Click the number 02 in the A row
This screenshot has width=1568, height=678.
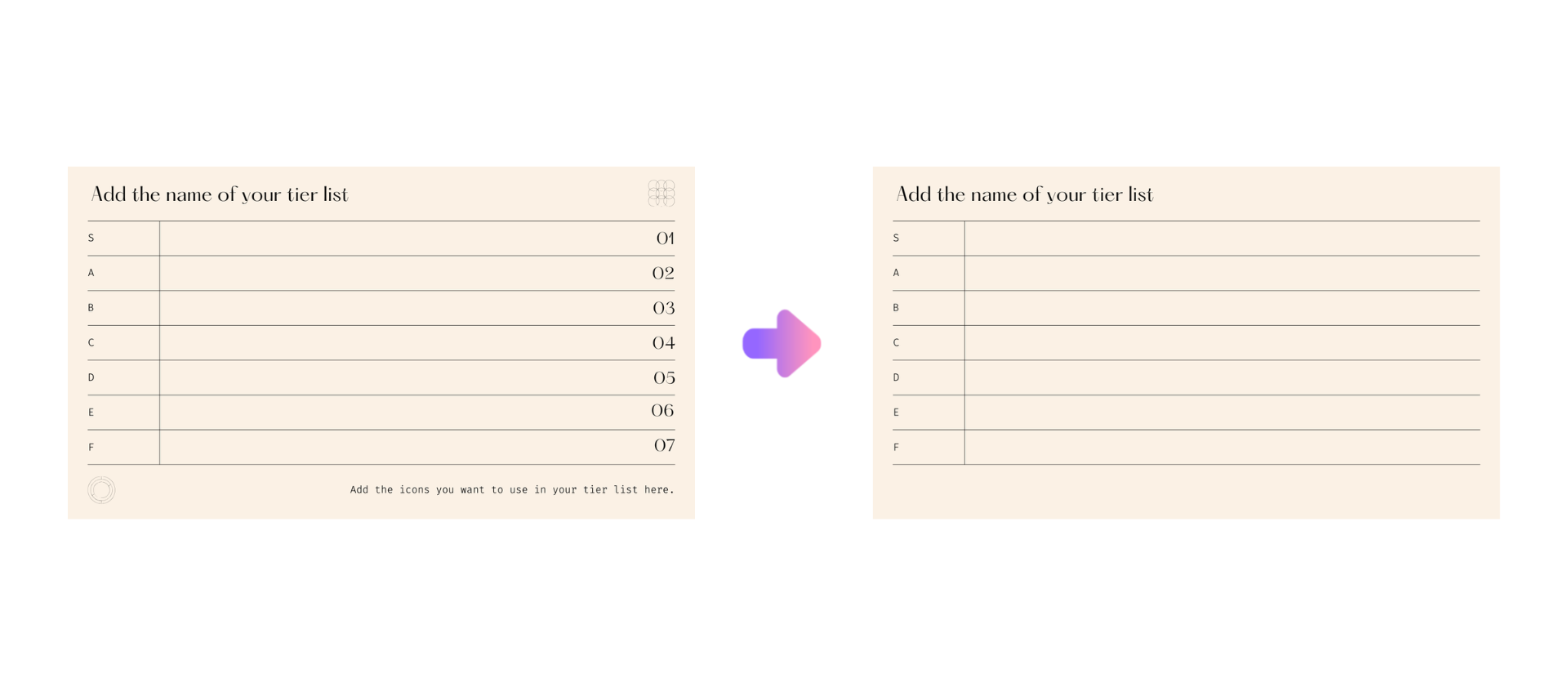663,273
